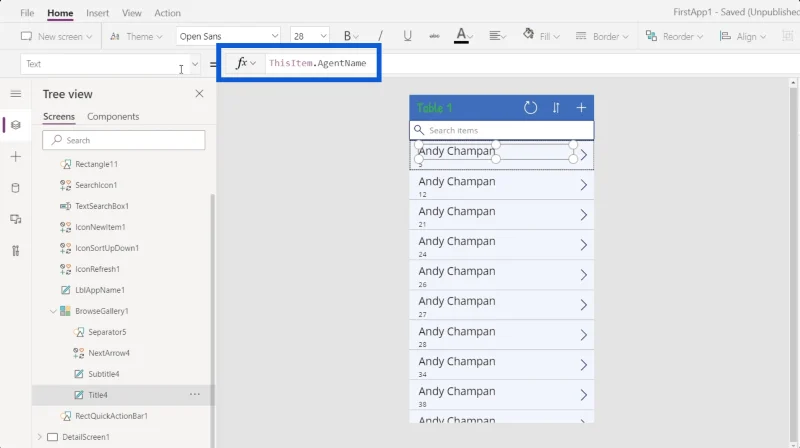The height and width of the screenshot is (448, 800).
Task: Toggle underline formatting
Action: pos(407,36)
